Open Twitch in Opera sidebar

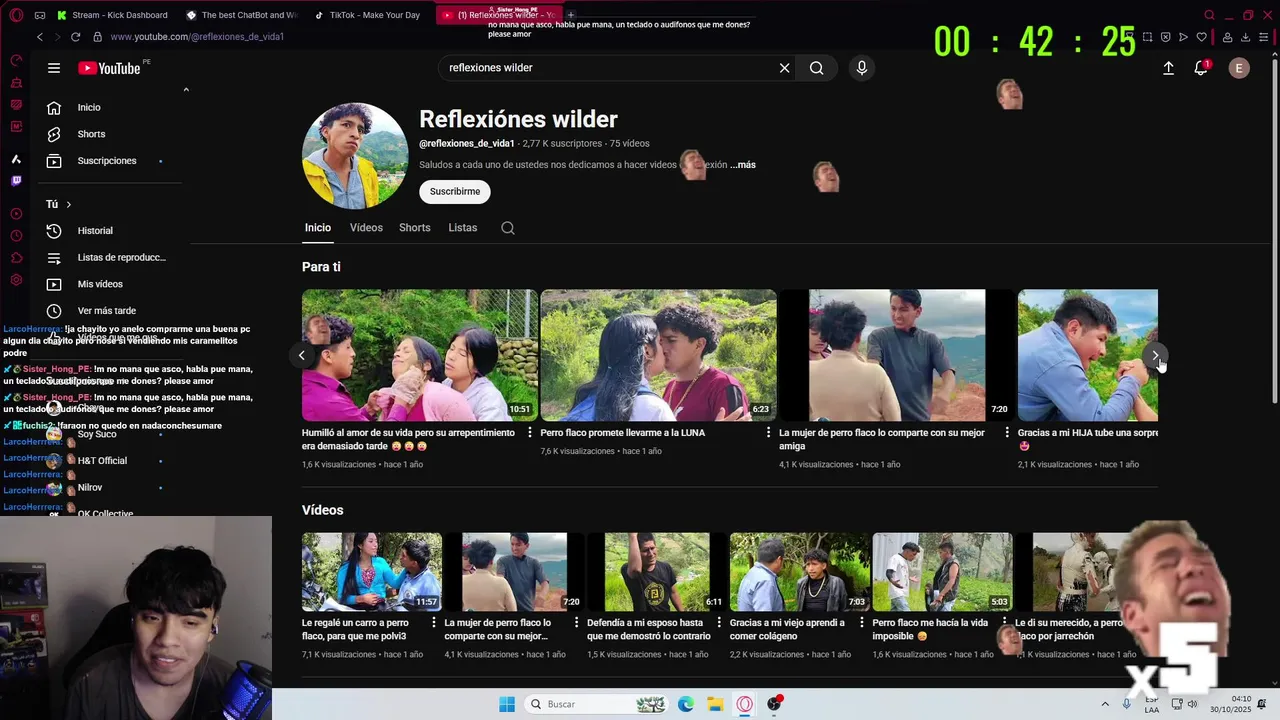(16, 181)
